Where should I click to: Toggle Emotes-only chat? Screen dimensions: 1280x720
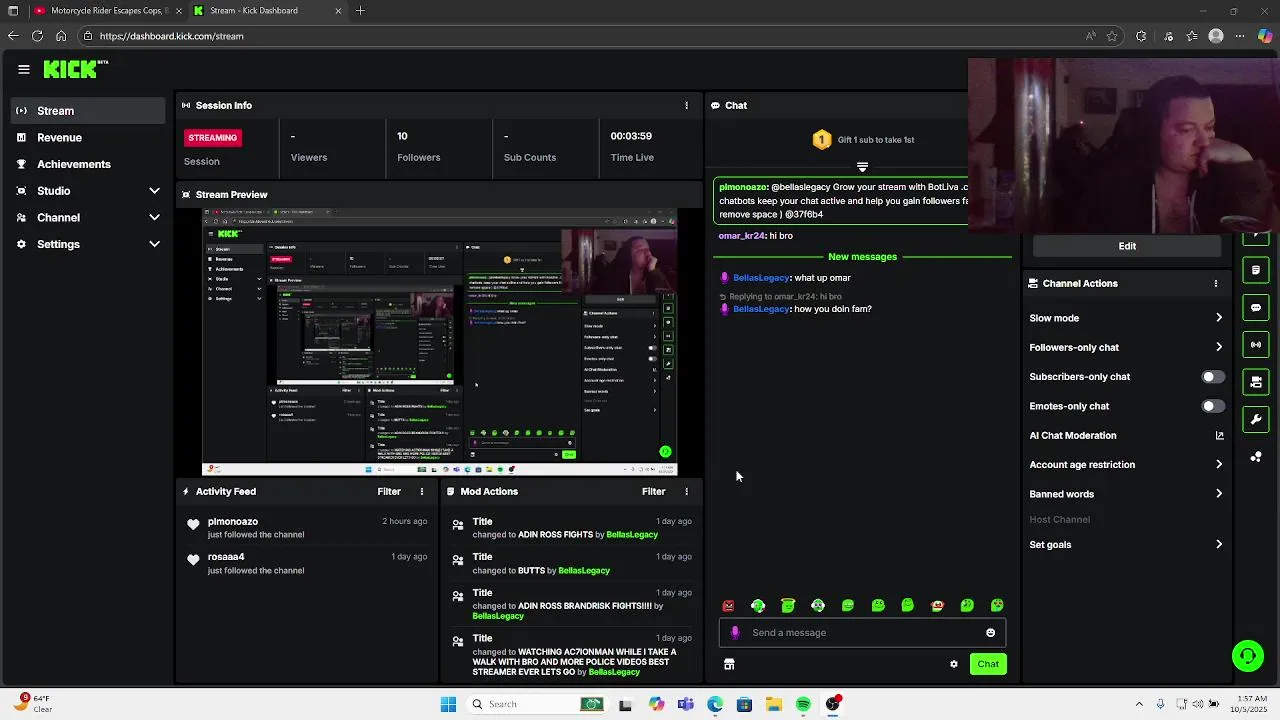(x=1212, y=406)
